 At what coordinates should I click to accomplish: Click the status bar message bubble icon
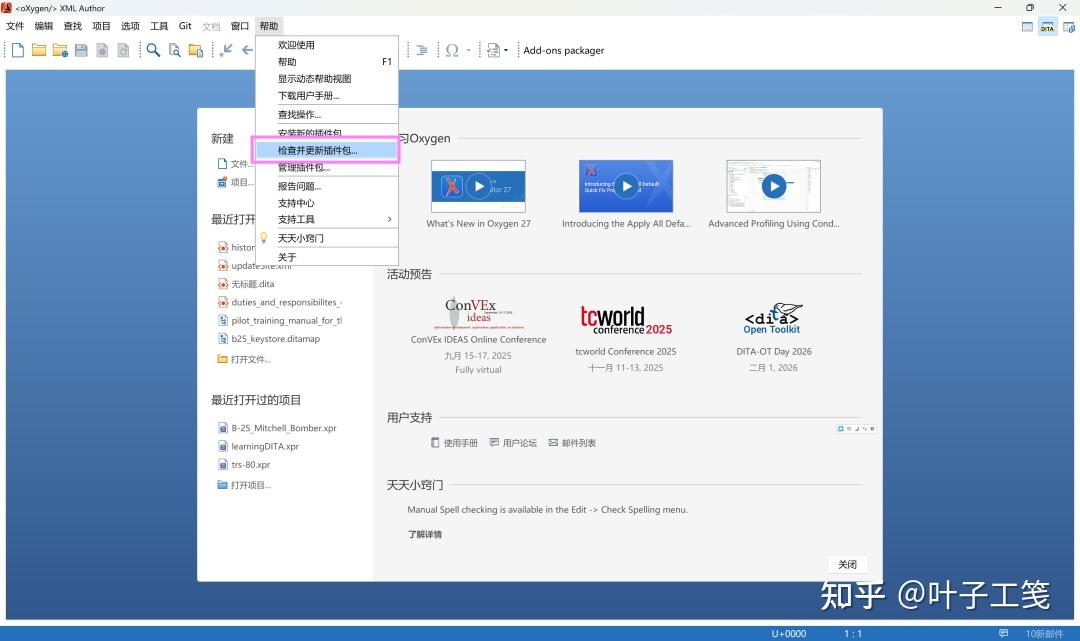click(1004, 633)
